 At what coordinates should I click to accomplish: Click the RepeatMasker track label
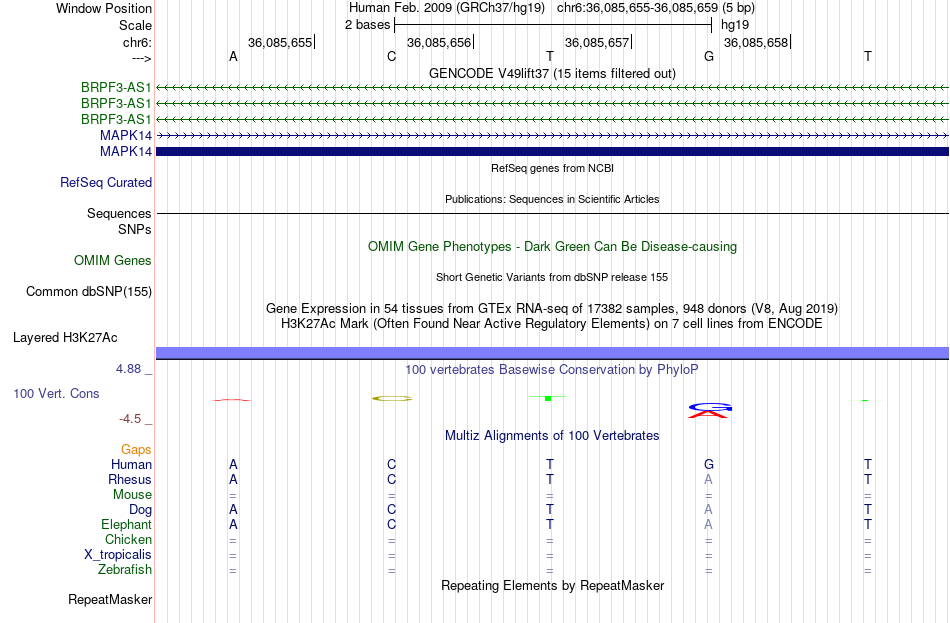[110, 599]
